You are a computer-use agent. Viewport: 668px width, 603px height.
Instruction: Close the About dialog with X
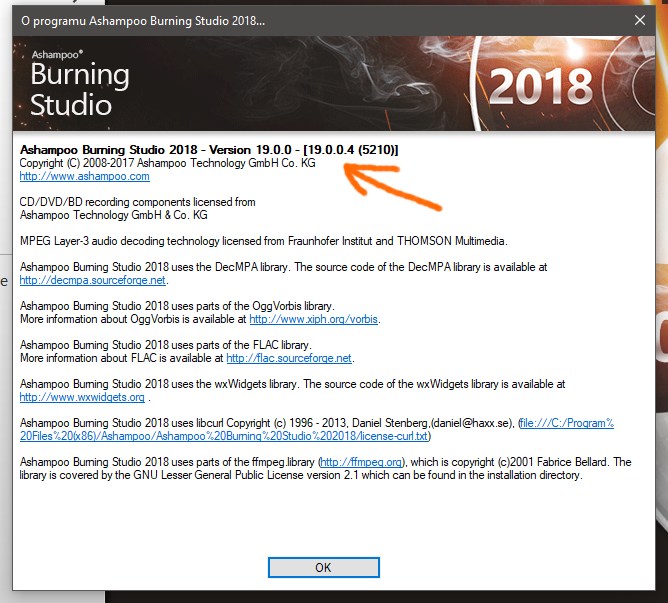click(x=640, y=19)
